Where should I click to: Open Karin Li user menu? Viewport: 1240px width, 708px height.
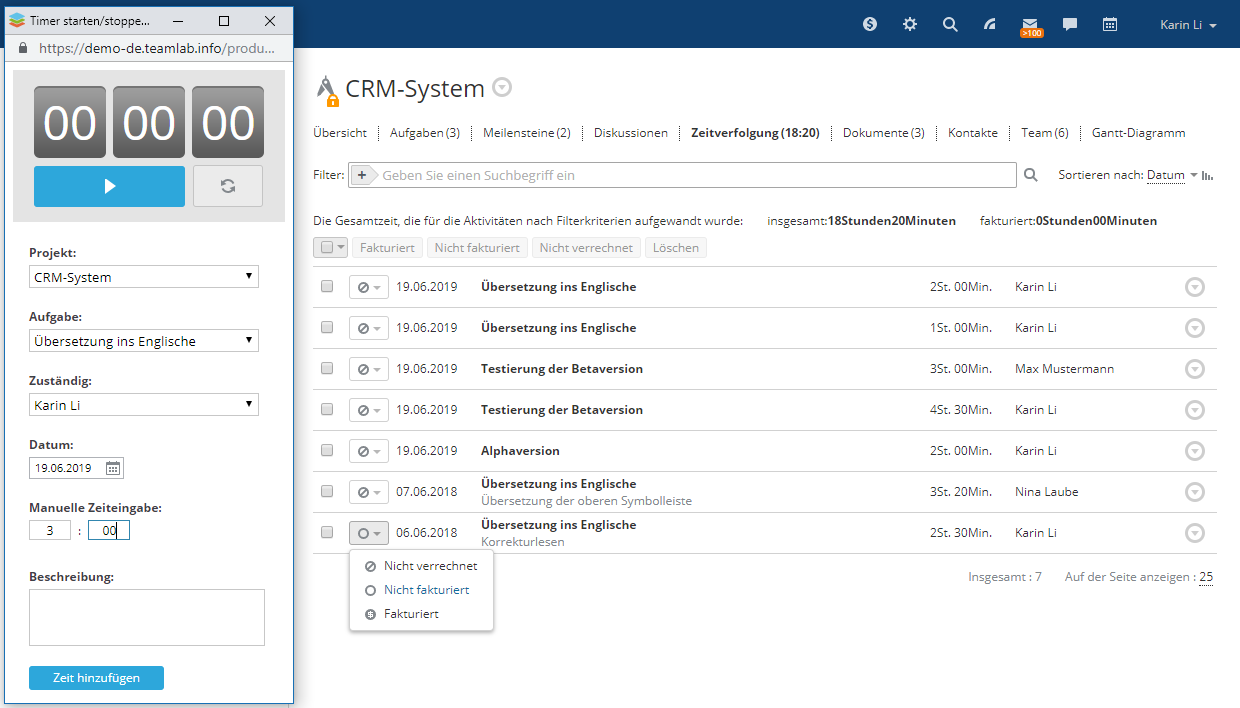click(1188, 25)
